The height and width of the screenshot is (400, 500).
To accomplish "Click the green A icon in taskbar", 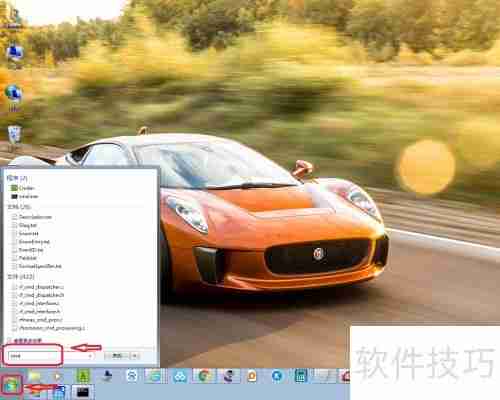I will coord(83,376).
